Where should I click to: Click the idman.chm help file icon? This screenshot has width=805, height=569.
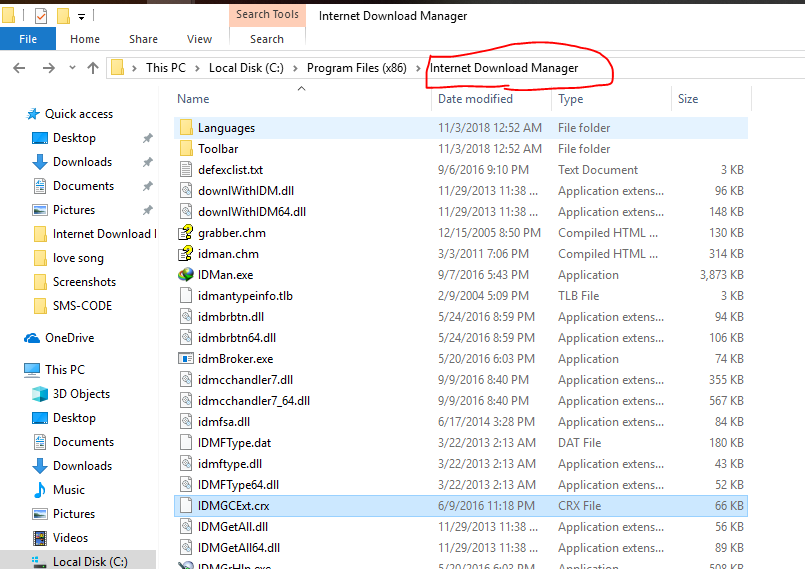coord(186,254)
